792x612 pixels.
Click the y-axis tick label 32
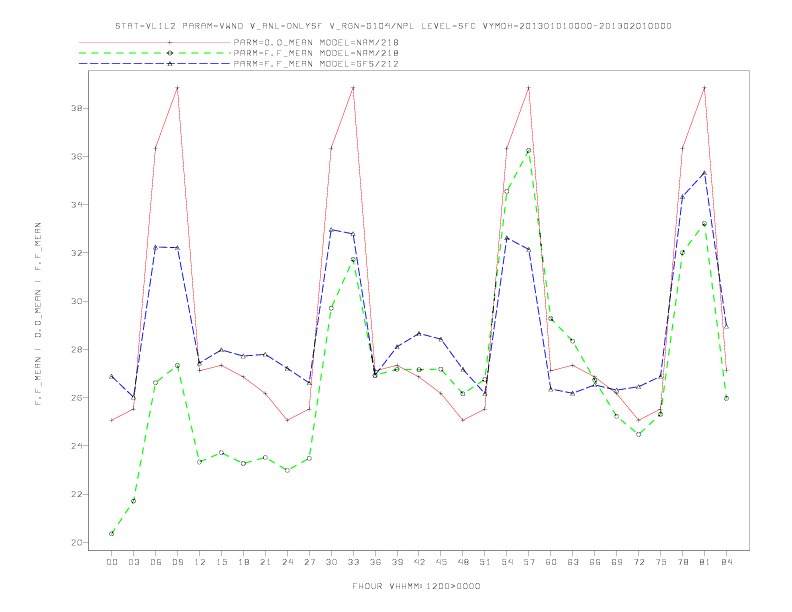tap(77, 253)
